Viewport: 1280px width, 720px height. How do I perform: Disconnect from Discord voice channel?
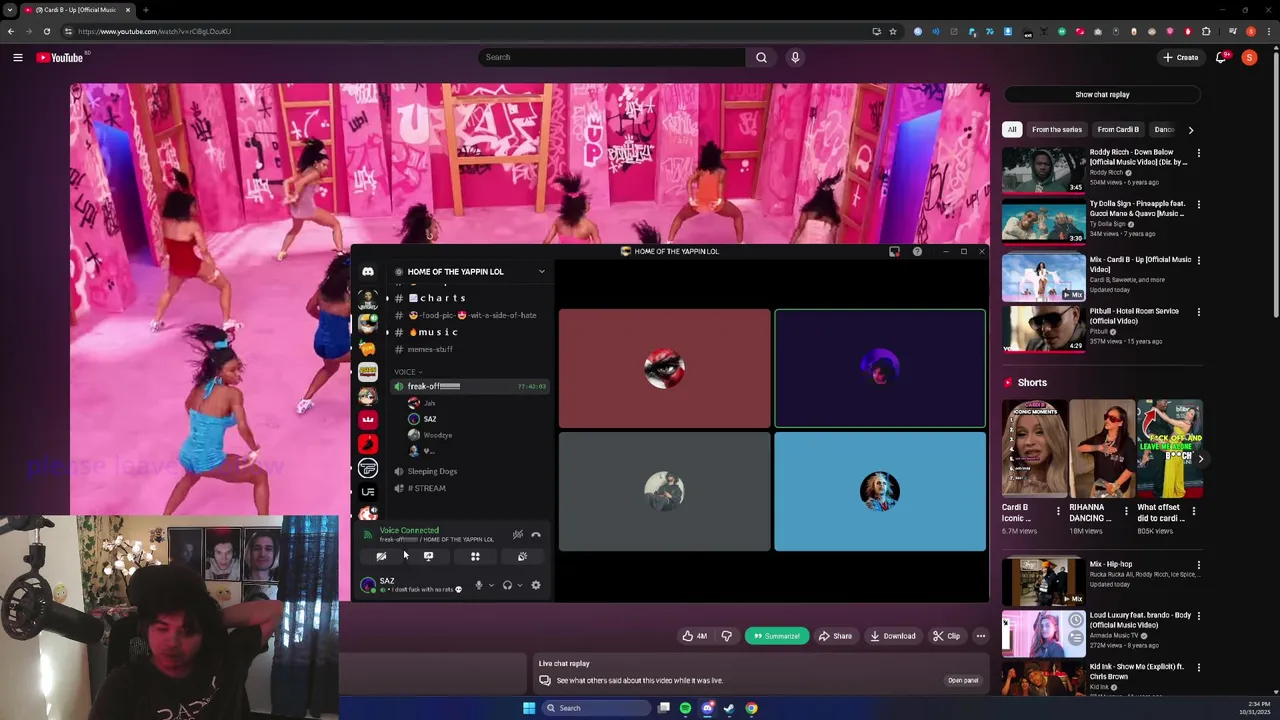(x=536, y=535)
